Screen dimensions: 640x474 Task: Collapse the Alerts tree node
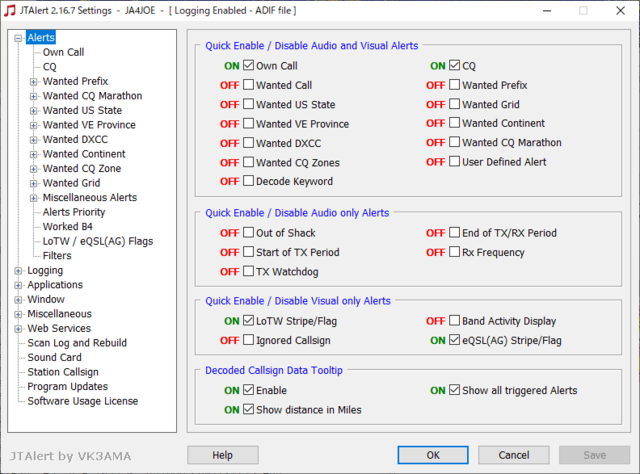coord(18,38)
